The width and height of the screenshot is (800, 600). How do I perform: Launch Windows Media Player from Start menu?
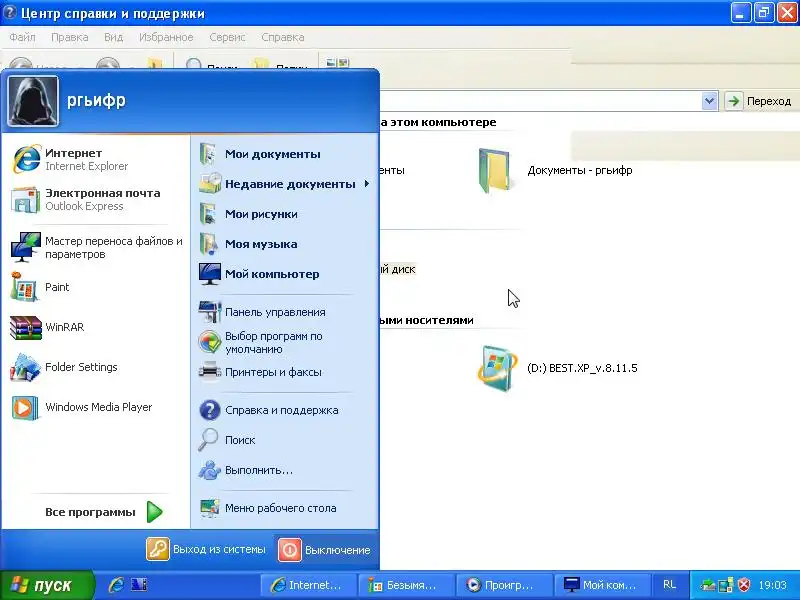pyautogui.click(x=96, y=407)
